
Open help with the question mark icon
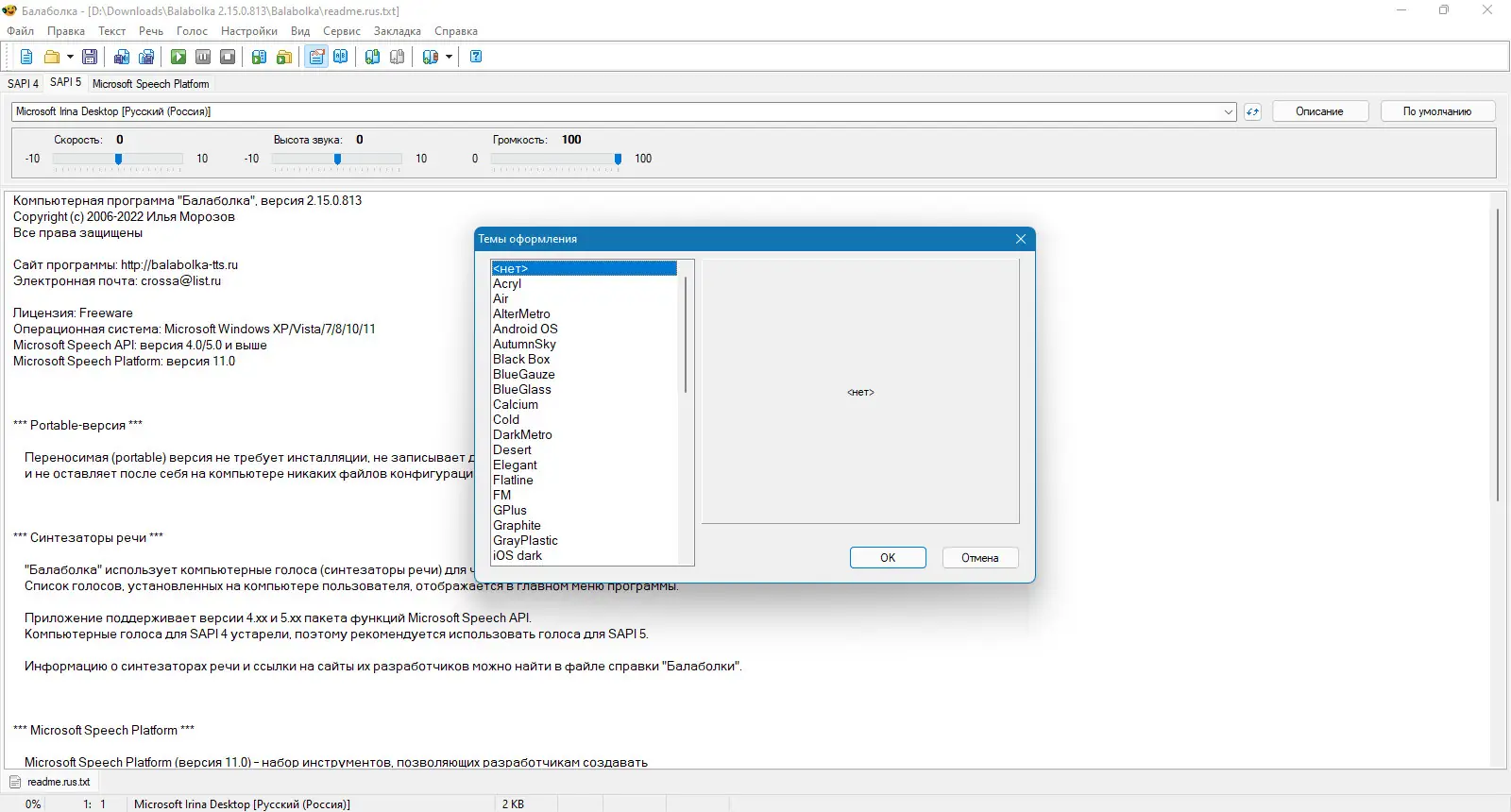point(476,57)
